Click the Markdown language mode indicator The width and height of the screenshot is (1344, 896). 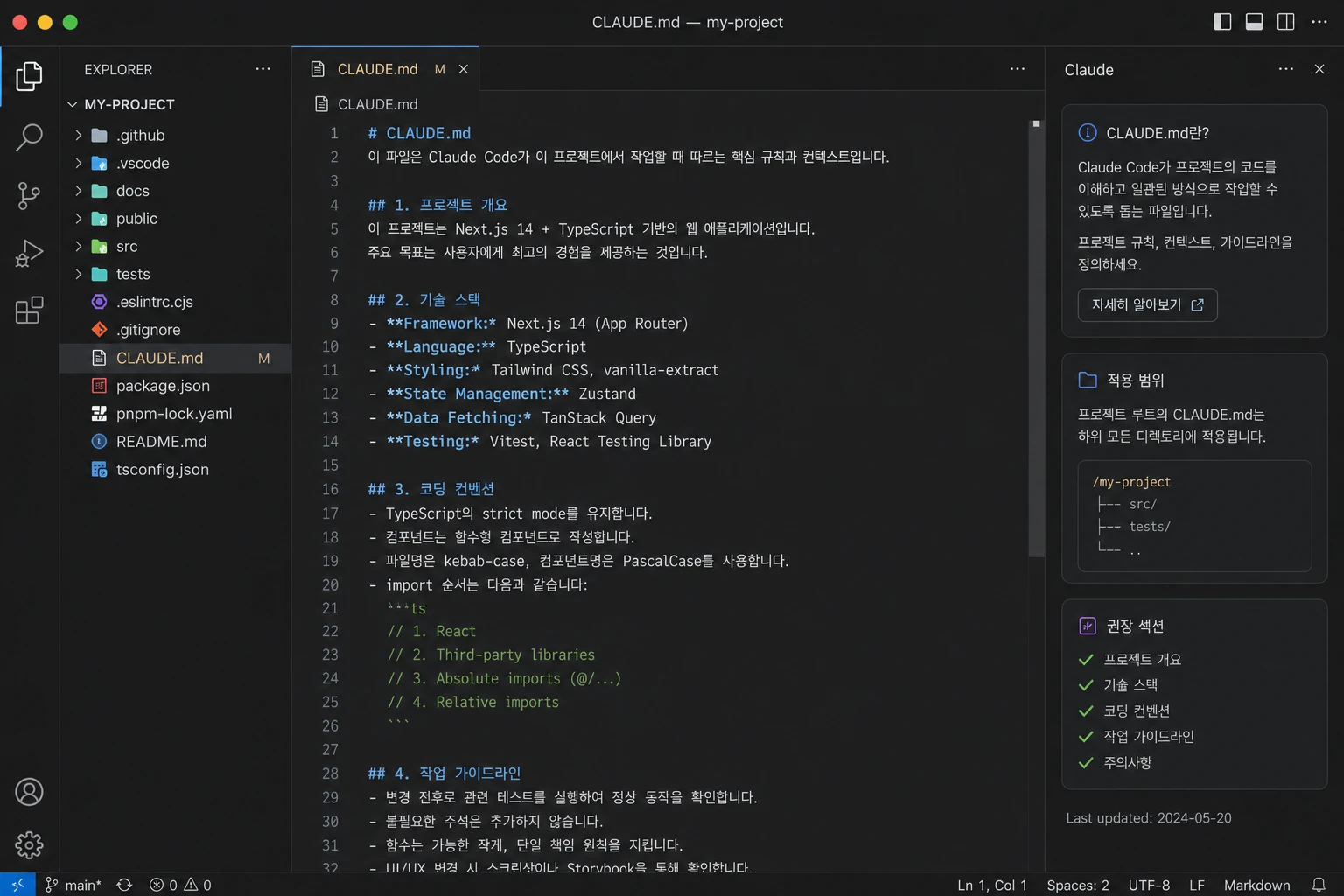click(x=1256, y=885)
